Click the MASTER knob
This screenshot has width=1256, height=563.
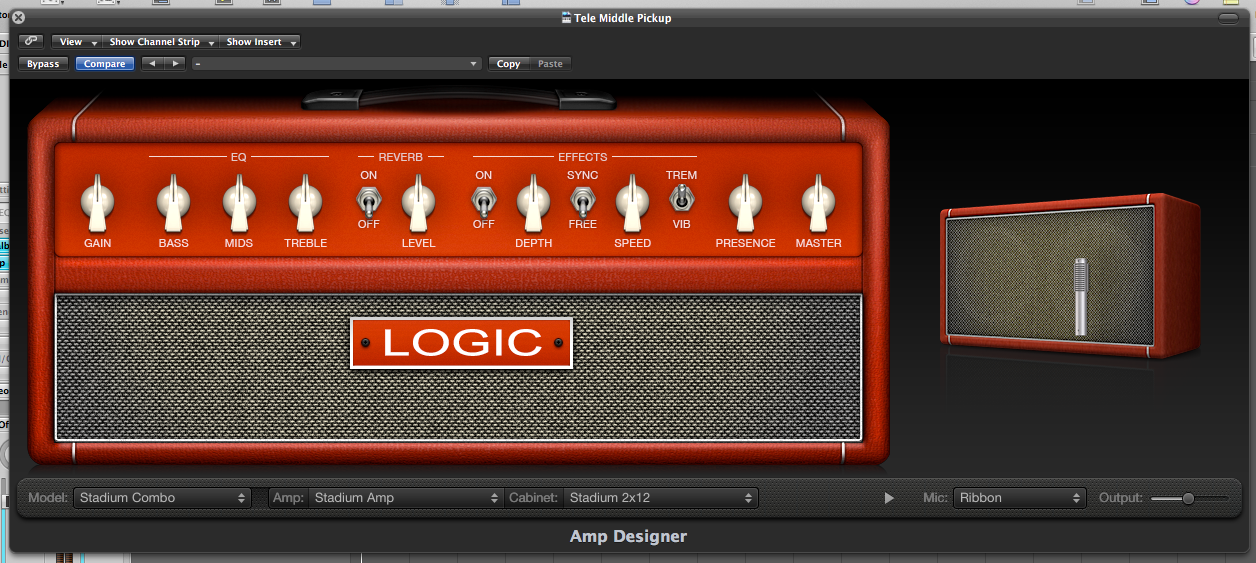coord(818,203)
